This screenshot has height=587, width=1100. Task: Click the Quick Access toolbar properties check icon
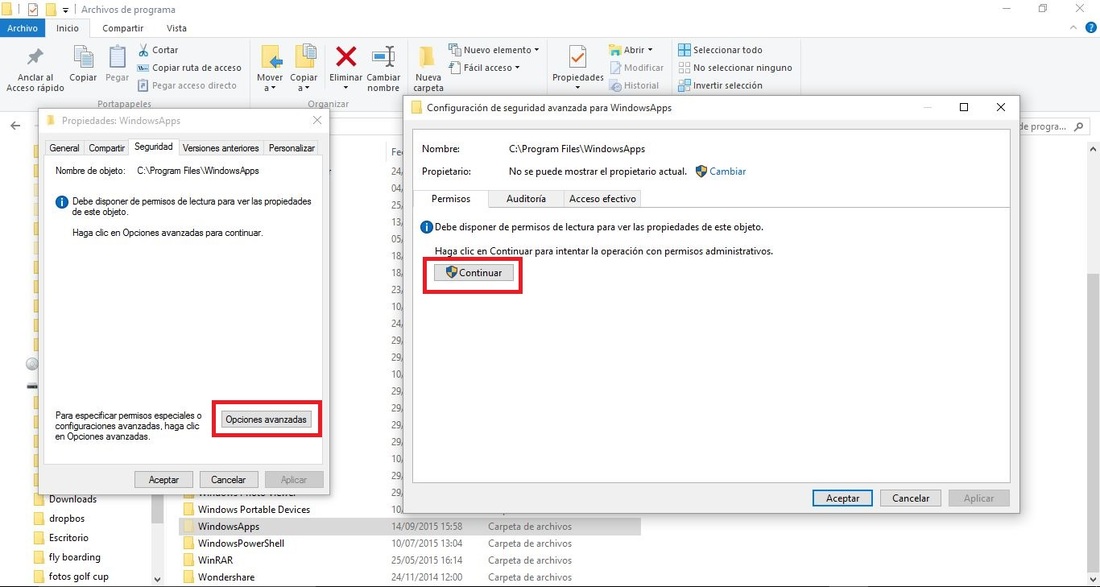pyautogui.click(x=32, y=9)
